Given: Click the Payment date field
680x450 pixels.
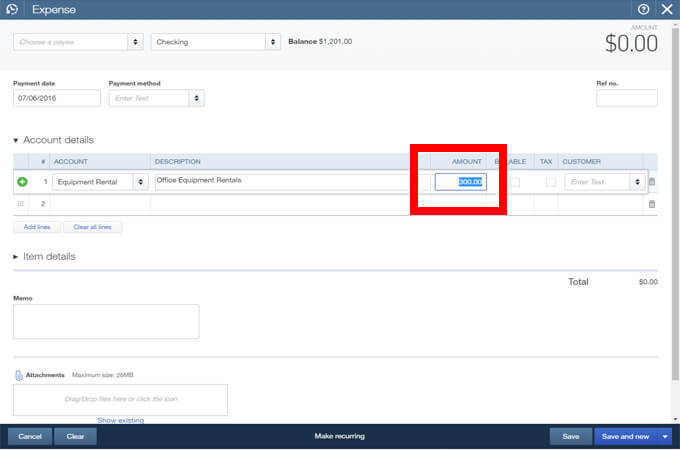Looking at the screenshot, I should coord(57,98).
